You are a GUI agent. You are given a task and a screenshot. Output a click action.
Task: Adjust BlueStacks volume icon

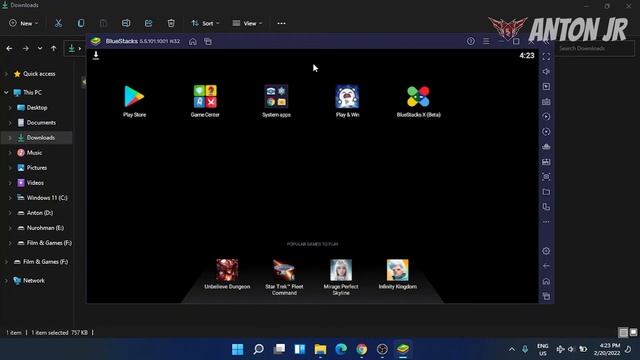coord(546,71)
